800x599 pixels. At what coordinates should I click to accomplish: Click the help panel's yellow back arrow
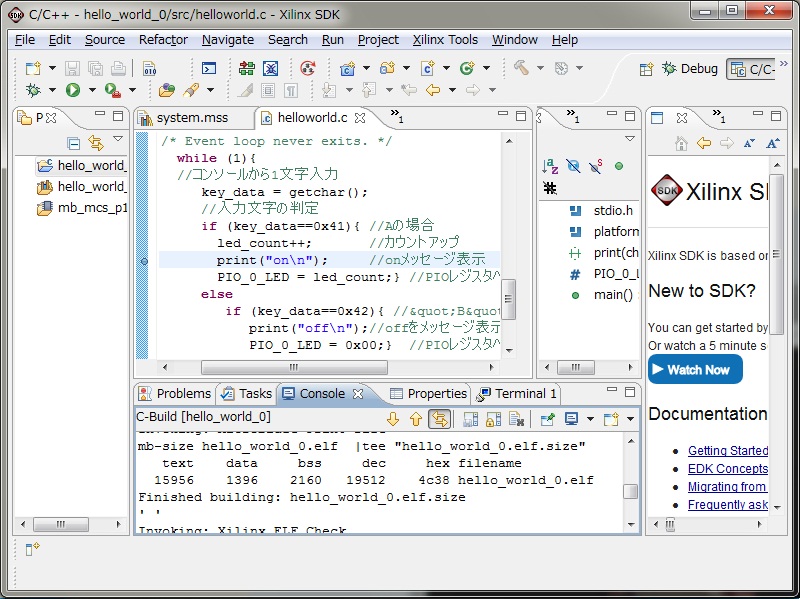click(704, 143)
